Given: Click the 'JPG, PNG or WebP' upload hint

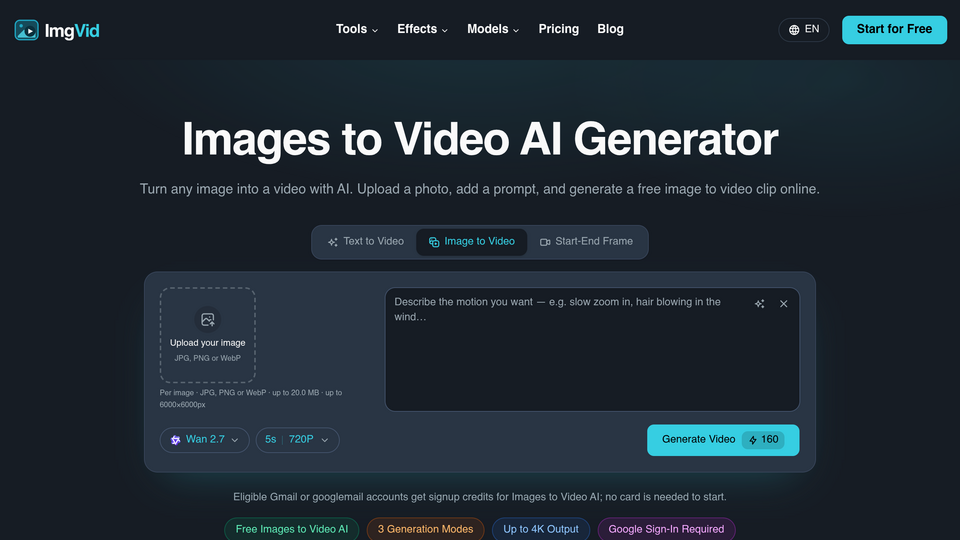Looking at the screenshot, I should point(208,358).
